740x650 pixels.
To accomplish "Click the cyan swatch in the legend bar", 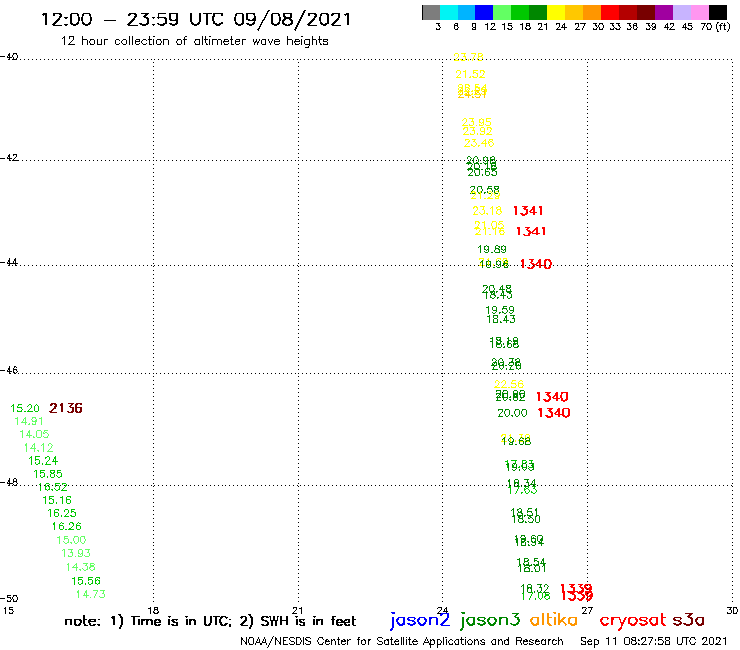I will 448,12.
